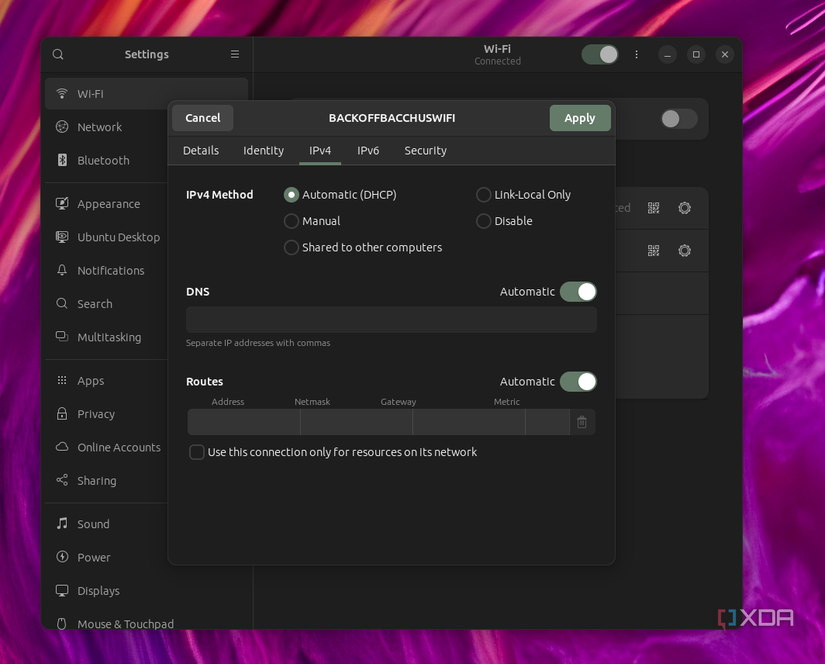Click the Bluetooth icon in sidebar

(62, 160)
